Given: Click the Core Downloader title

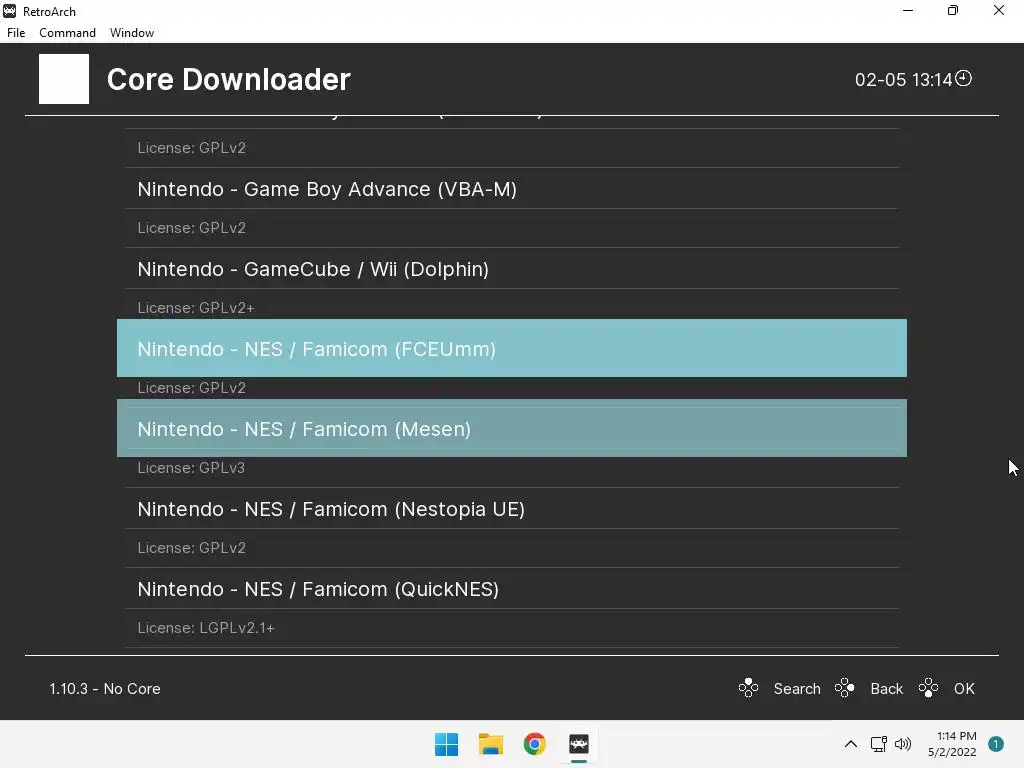Looking at the screenshot, I should (229, 80).
